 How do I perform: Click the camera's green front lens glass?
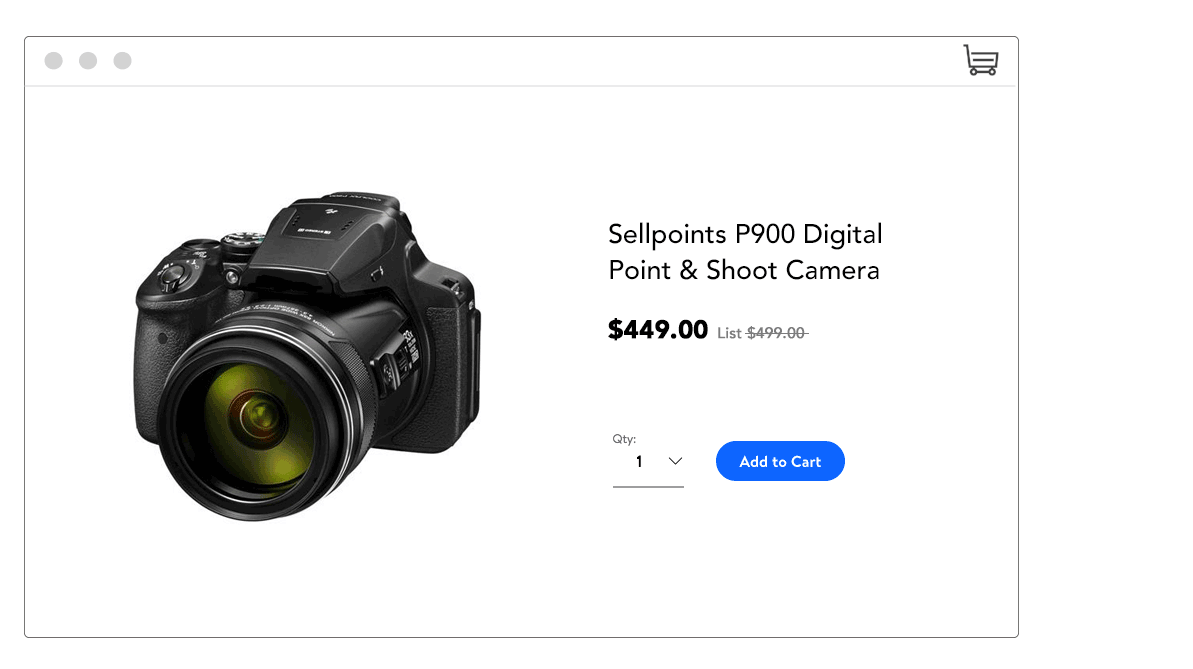click(256, 413)
